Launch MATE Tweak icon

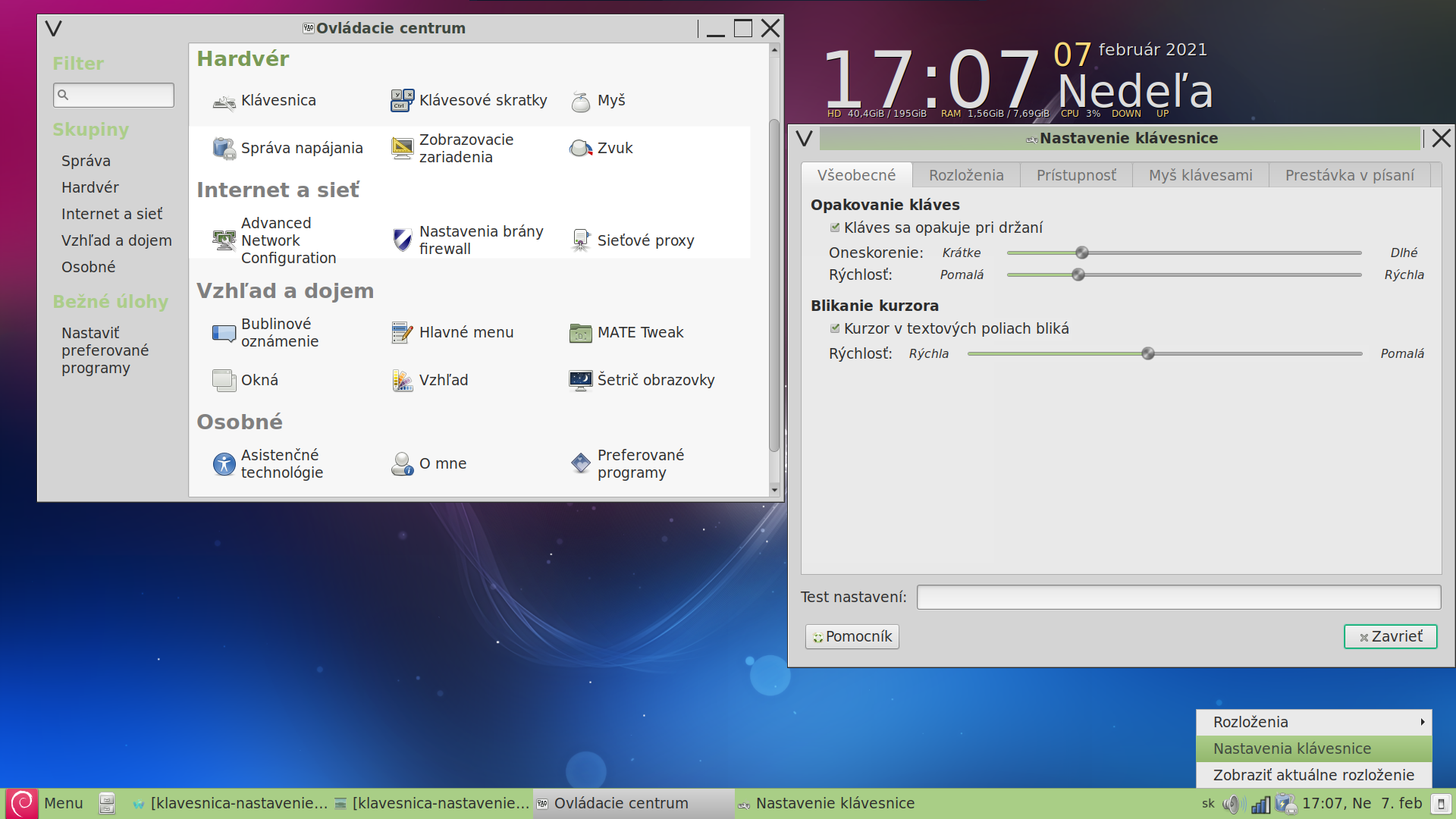(x=580, y=333)
